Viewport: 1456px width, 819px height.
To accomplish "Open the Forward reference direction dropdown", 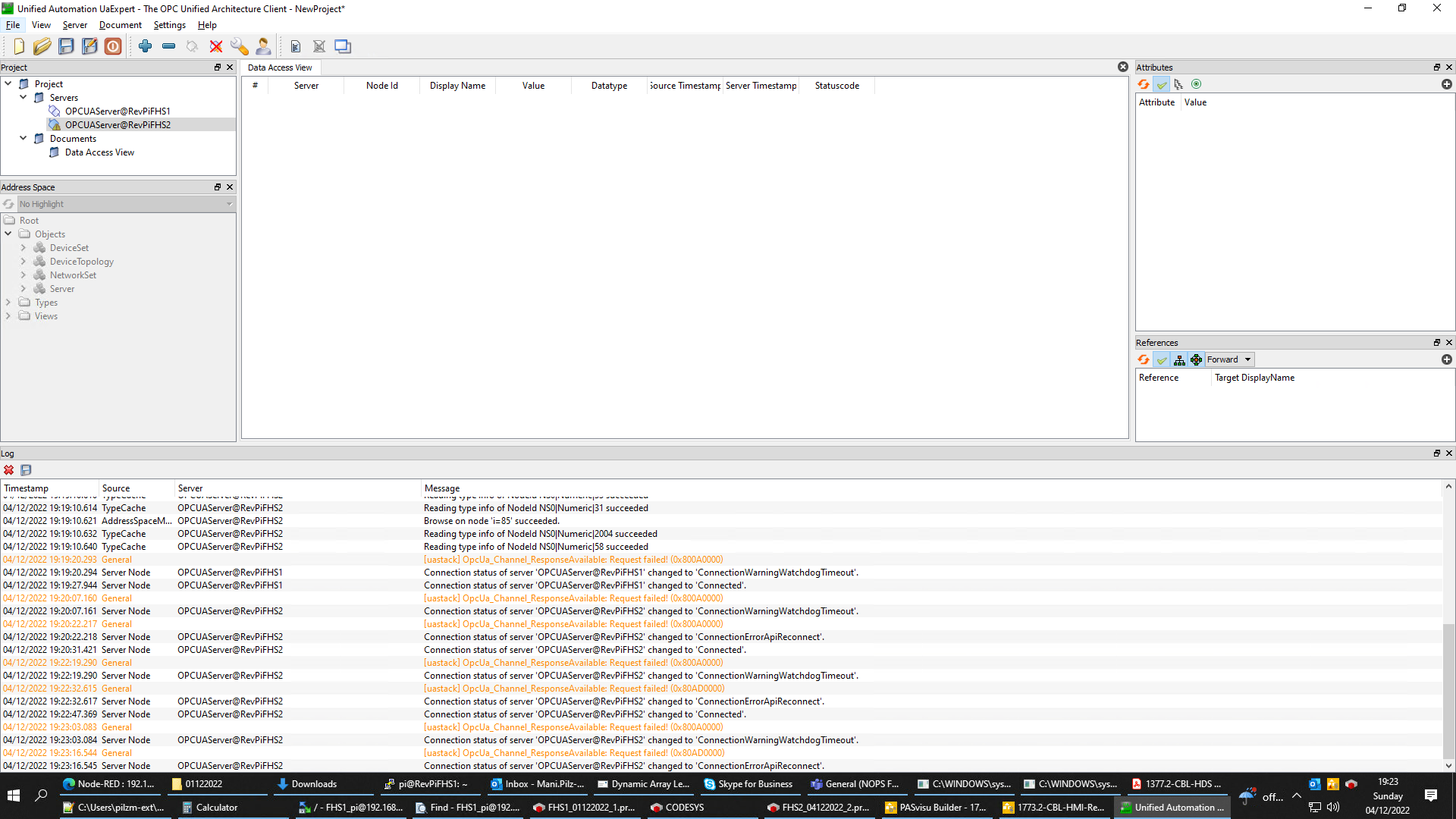I will point(1229,359).
